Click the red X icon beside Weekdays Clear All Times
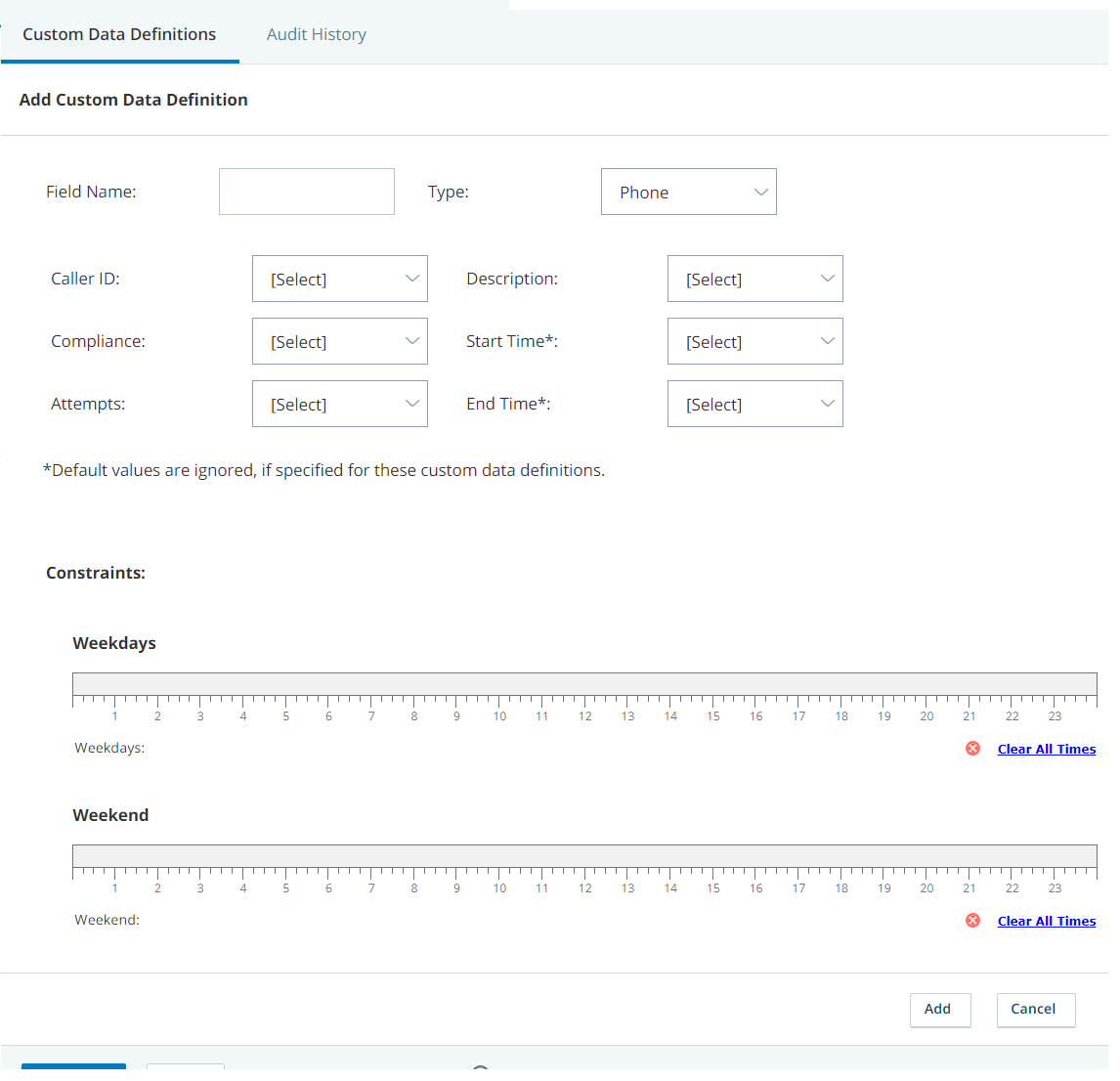Viewport: 1120px width, 1081px height. point(972,748)
